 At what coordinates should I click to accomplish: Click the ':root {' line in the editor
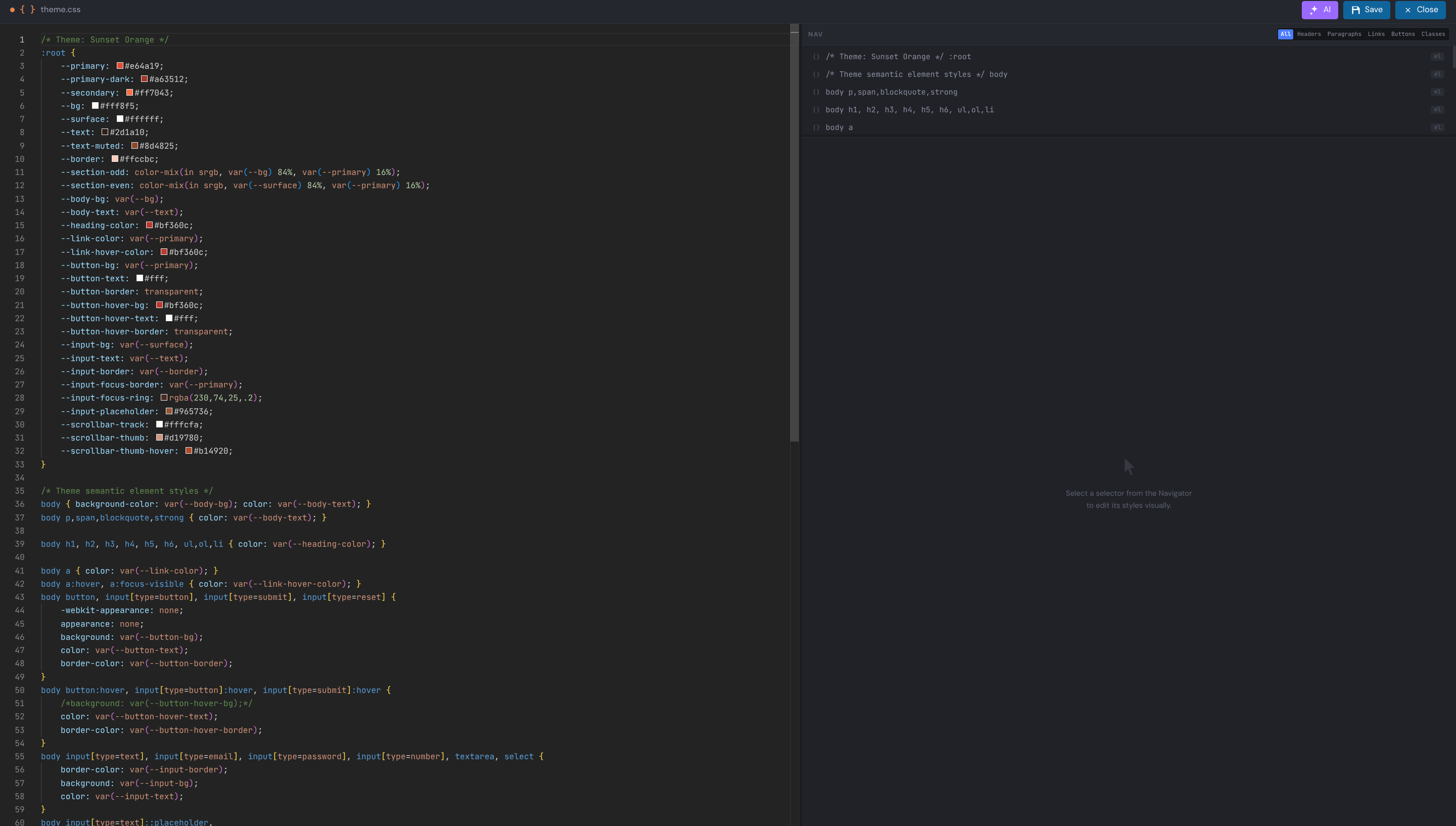(x=58, y=53)
